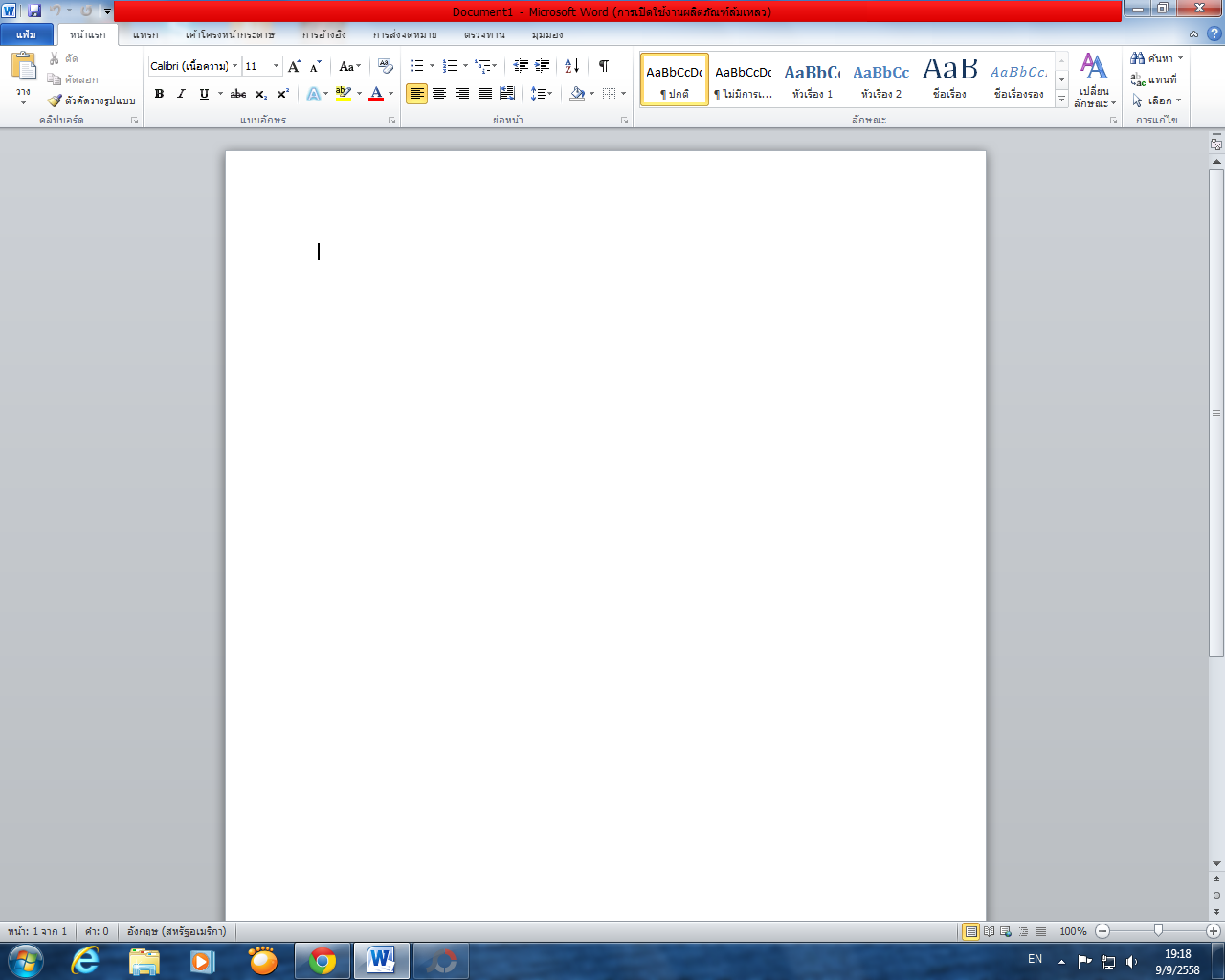Click the Replace icon in editing group
This screenshot has height=980, width=1225.
(1138, 79)
